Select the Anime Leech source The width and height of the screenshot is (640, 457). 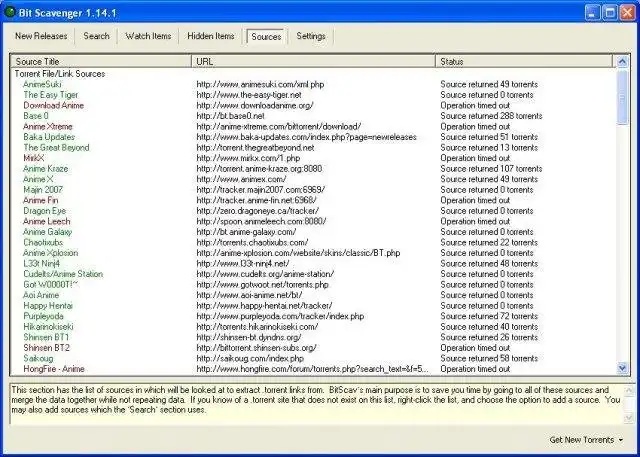47,221
